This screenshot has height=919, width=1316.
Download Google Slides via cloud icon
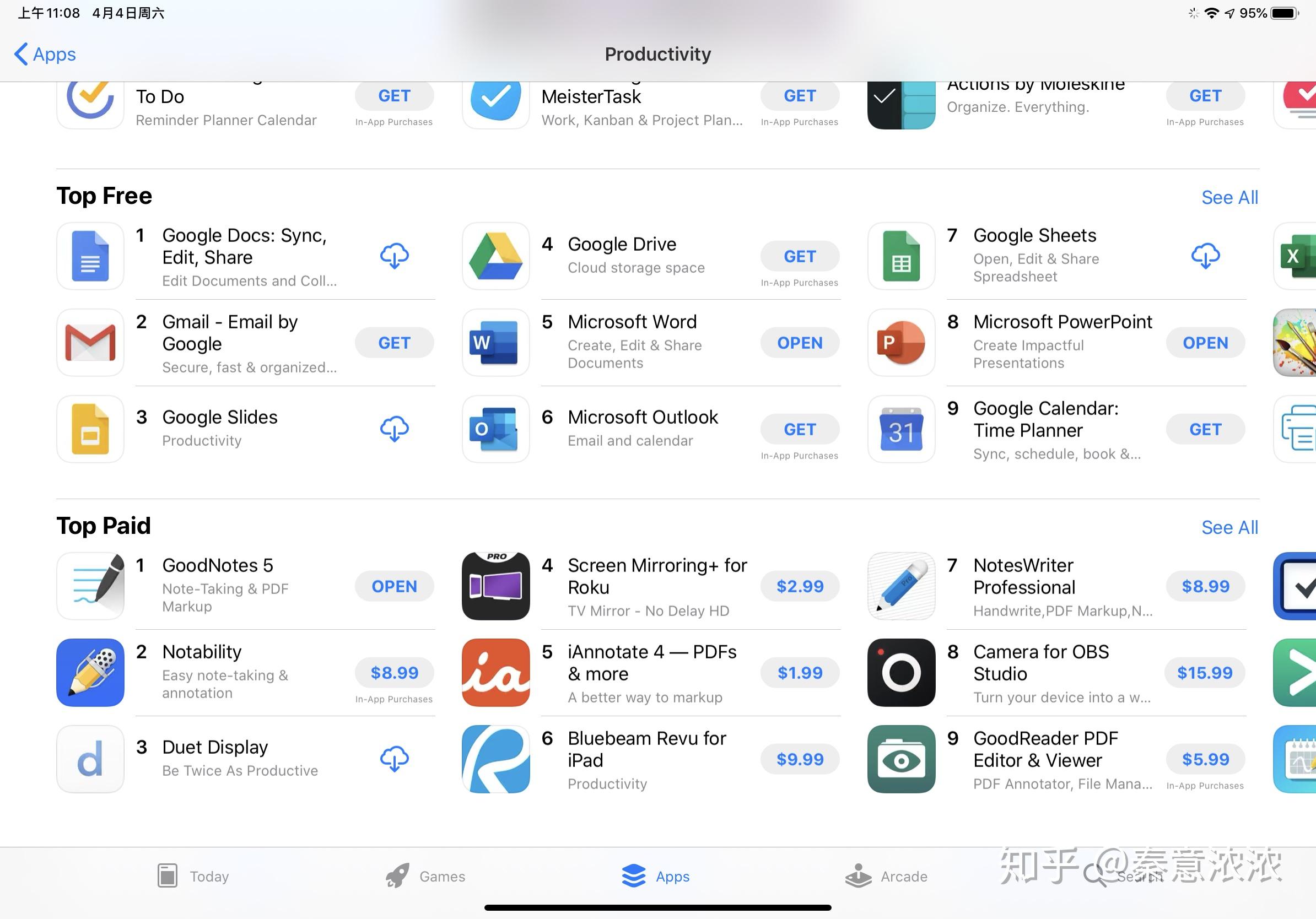[395, 429]
